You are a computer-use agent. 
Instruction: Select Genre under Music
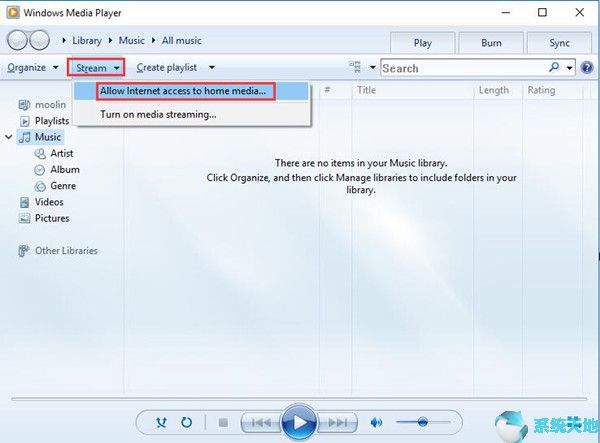coord(63,186)
